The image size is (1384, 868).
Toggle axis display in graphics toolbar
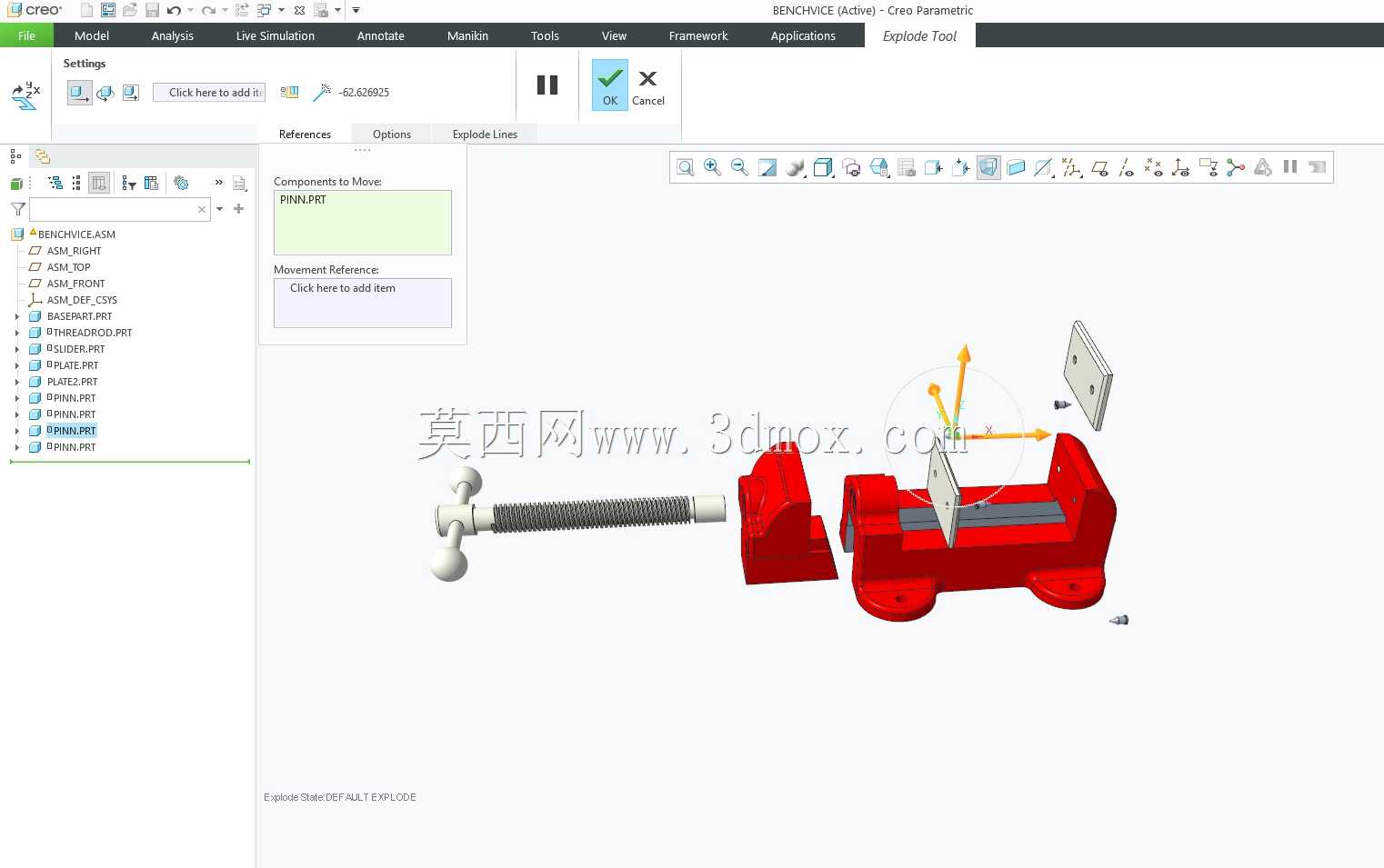[x=1126, y=167]
